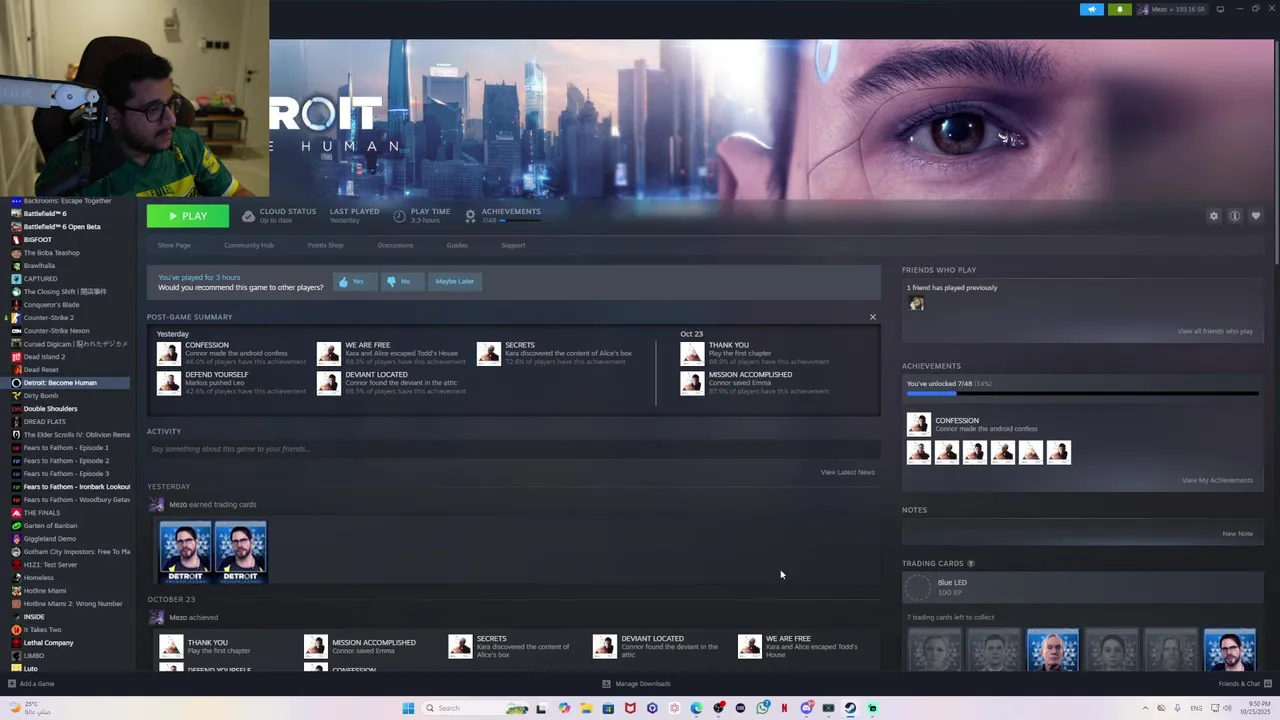Open the WE ARE FREE achievement in summary

click(x=329, y=353)
